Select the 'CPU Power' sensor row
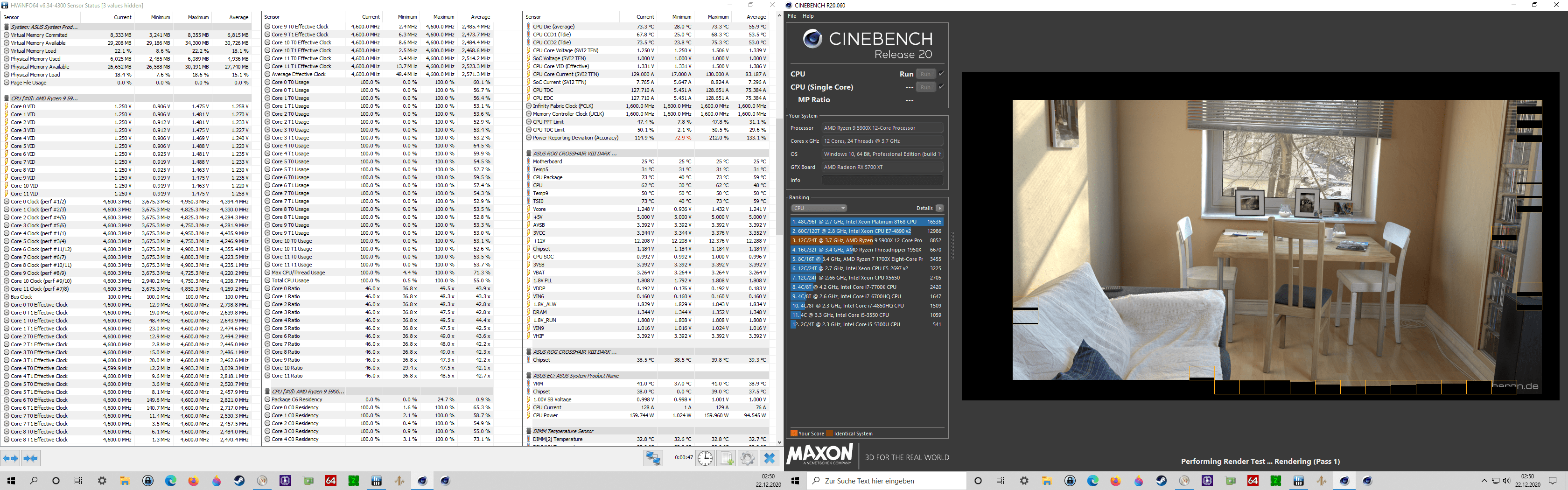Image resolution: width=1568 pixels, height=490 pixels. click(647, 415)
